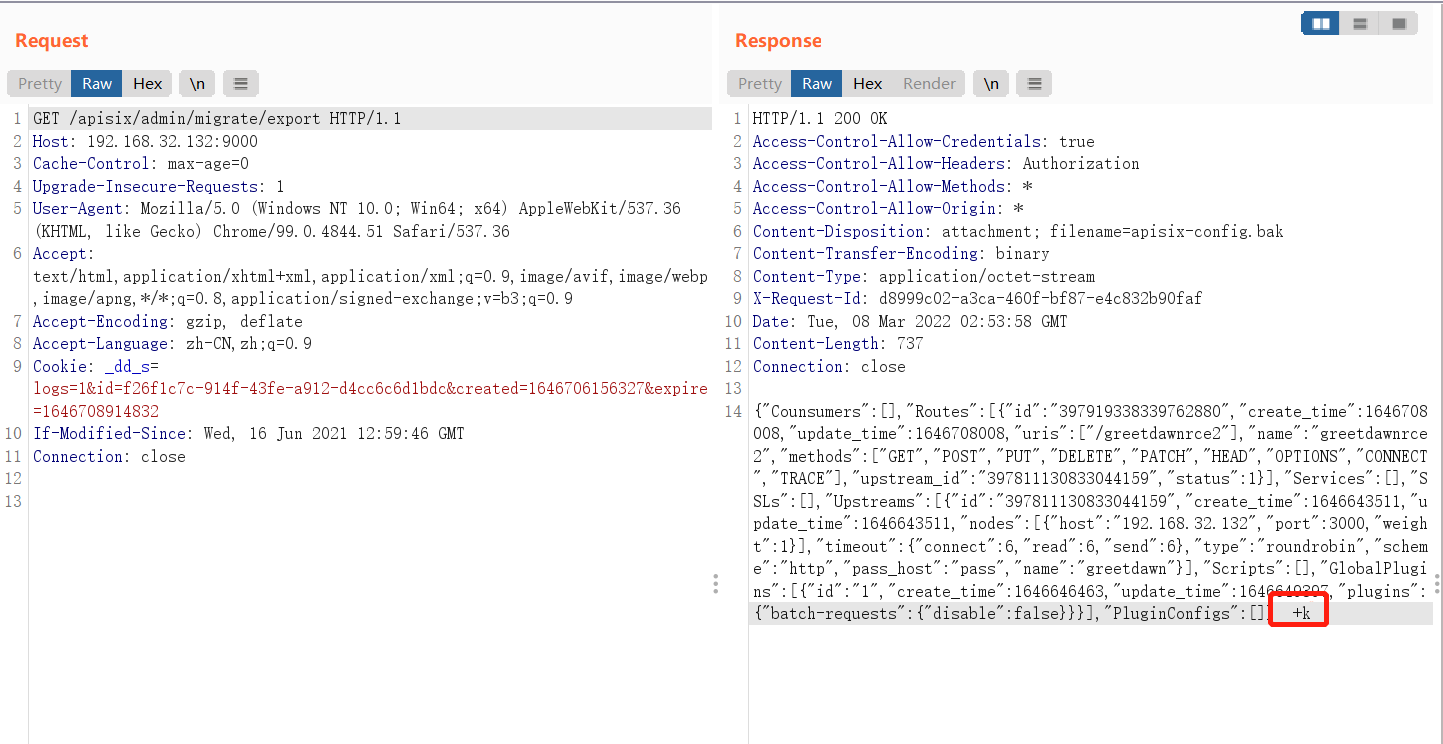
Task: Click the Content-Type: application/octet-stream line
Action: click(924, 277)
